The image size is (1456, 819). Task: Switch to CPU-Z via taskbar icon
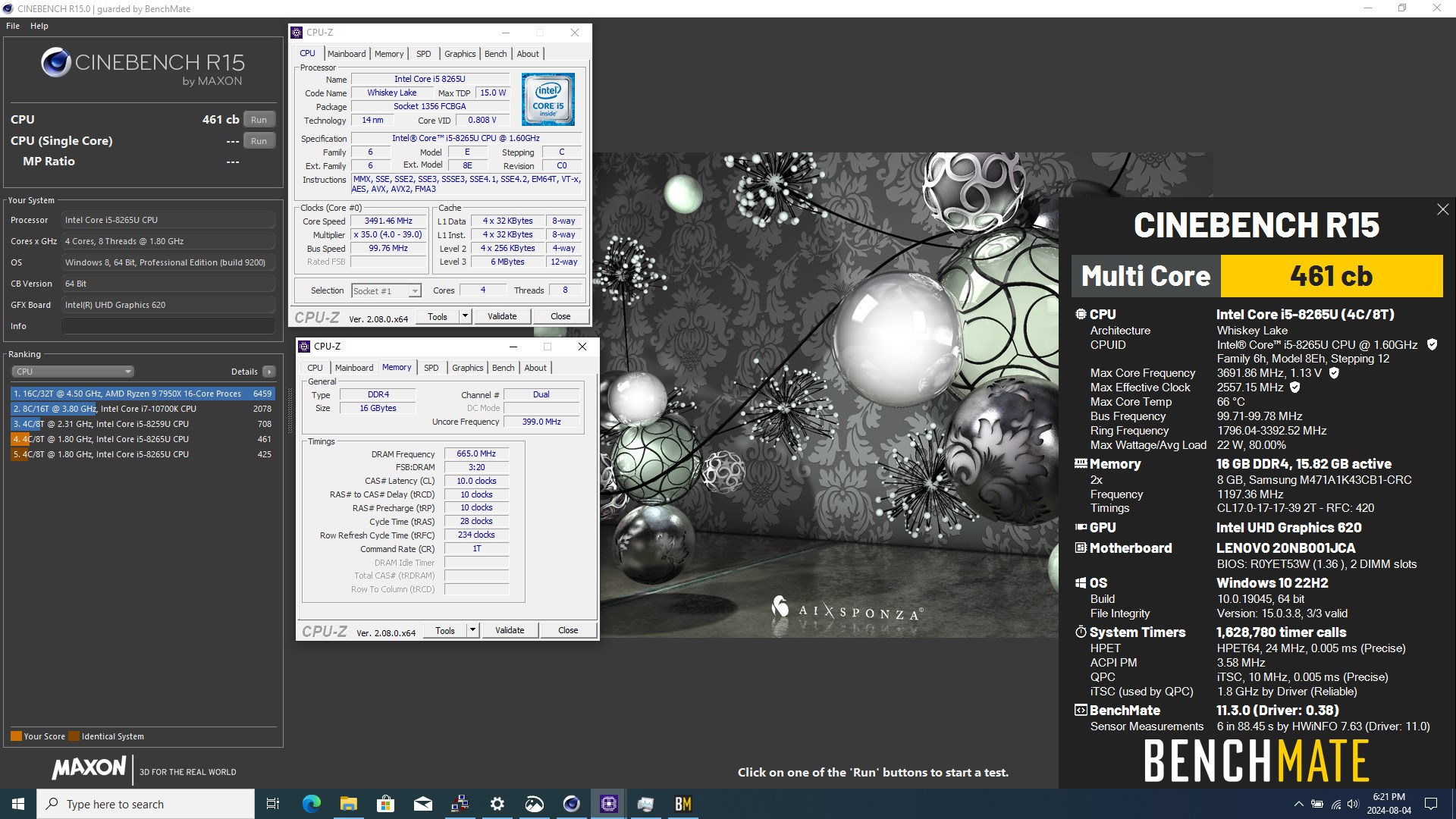(x=608, y=804)
